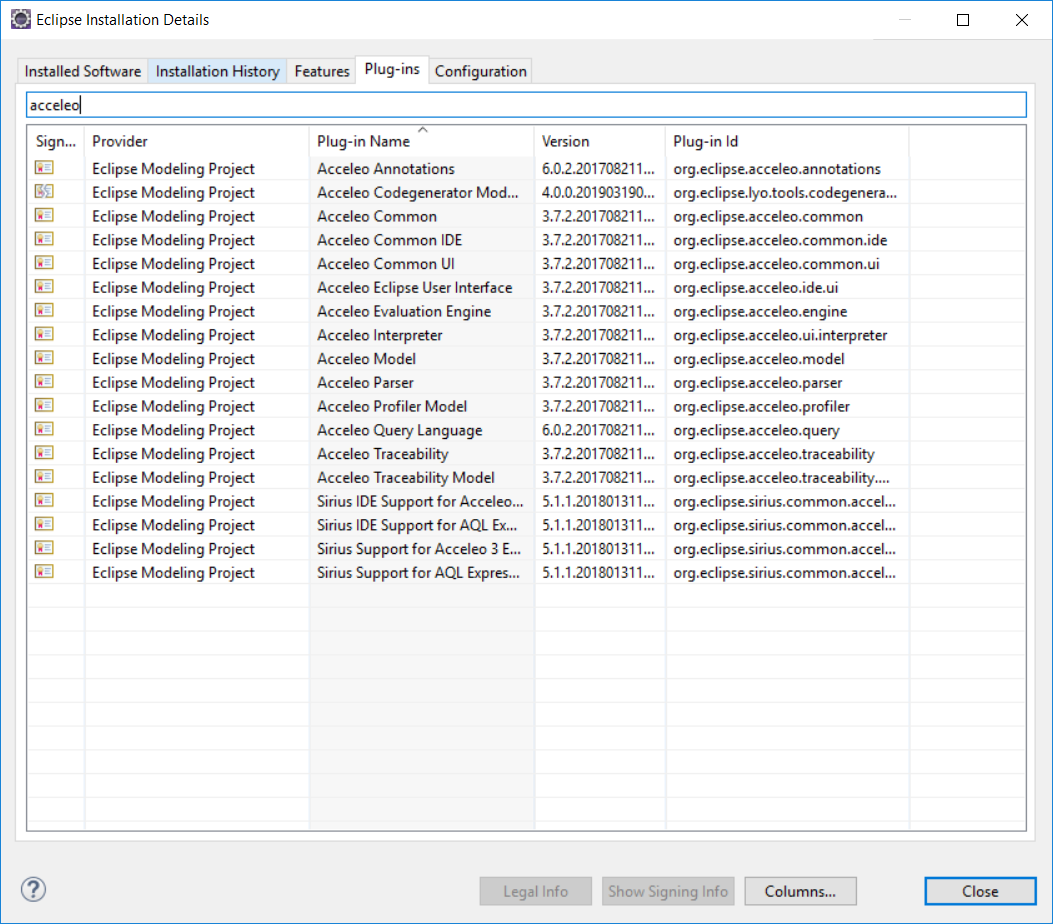Click the Show Signing Info button

[x=668, y=891]
